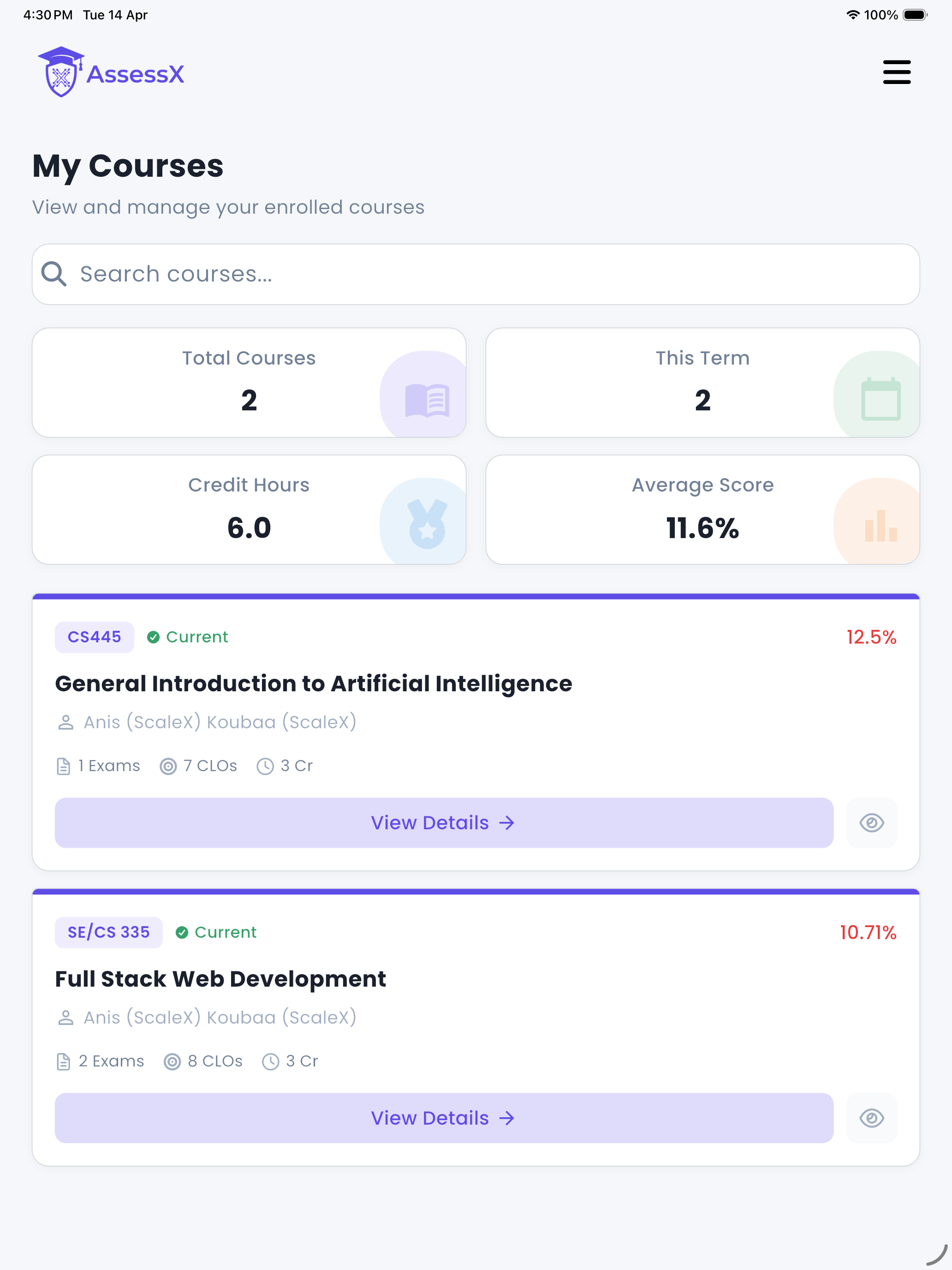Click the SE/CS 335 course code badge
The width and height of the screenshot is (952, 1270).
[108, 932]
